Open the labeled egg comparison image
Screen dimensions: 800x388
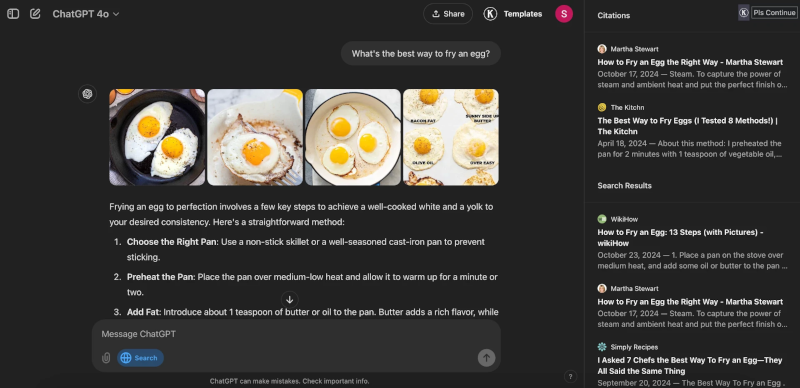click(x=451, y=137)
